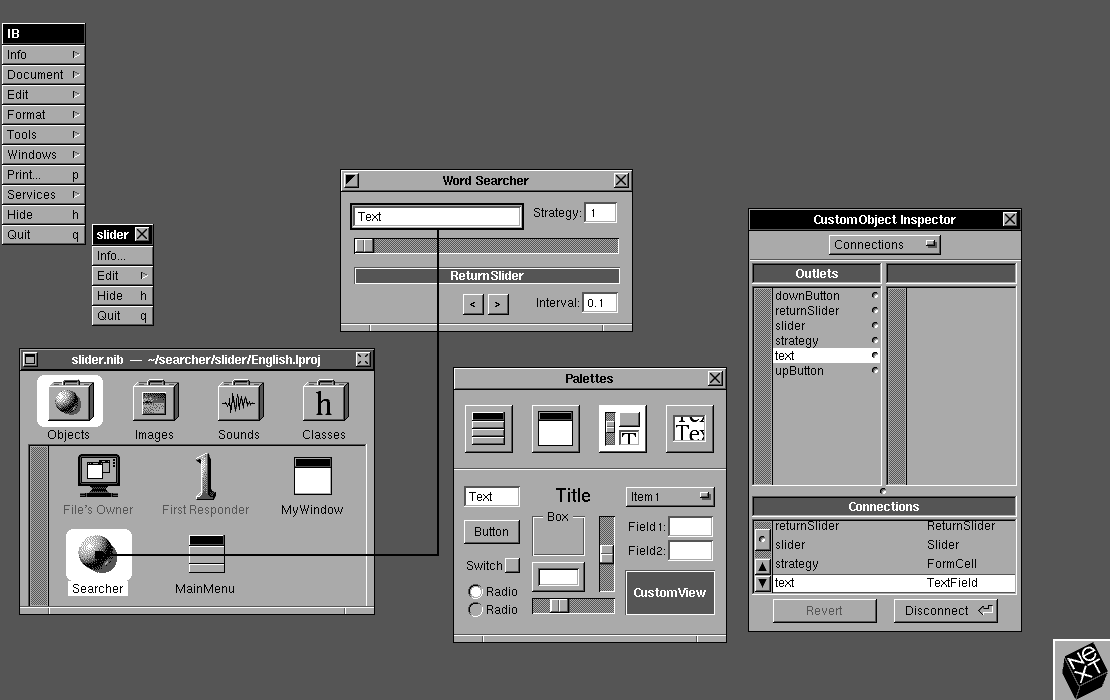Choose the Menus palette icon
Image resolution: width=1110 pixels, height=700 pixels.
click(x=488, y=429)
